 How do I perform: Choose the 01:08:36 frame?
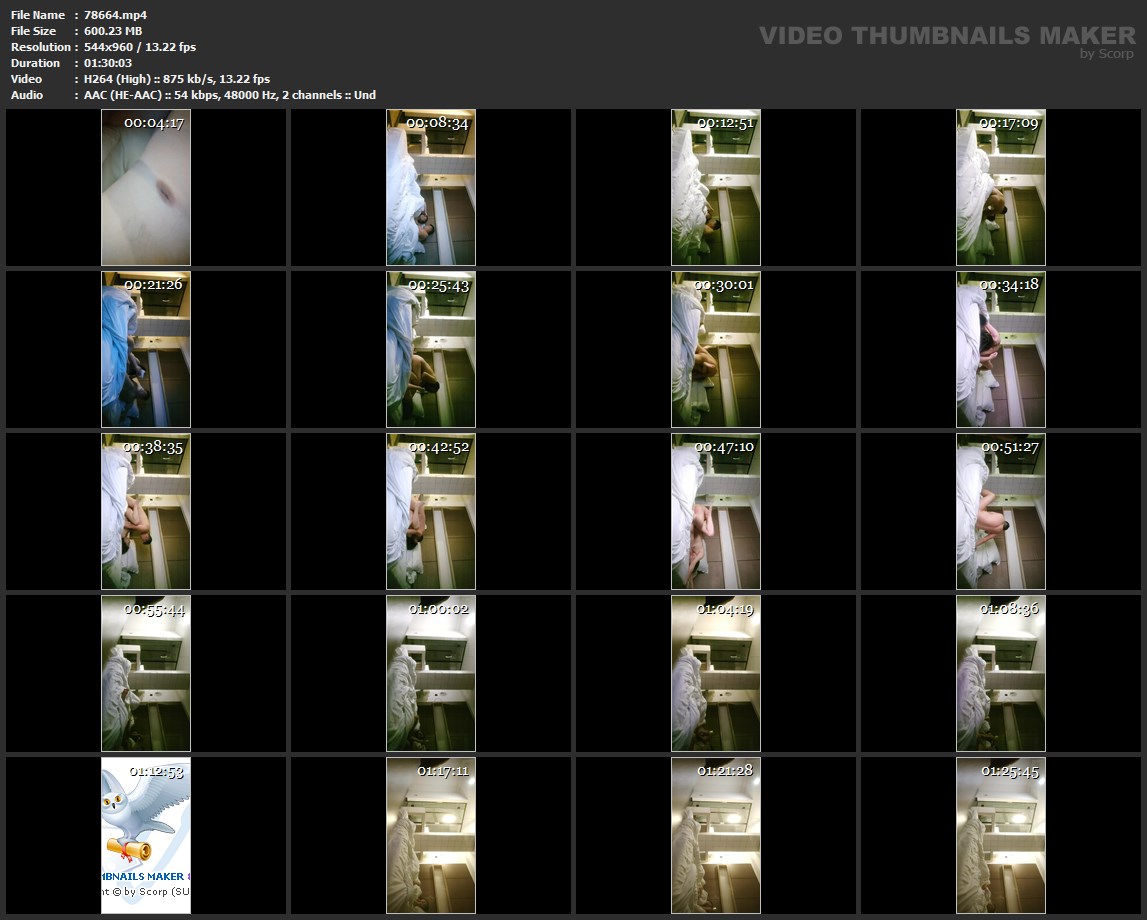tap(1001, 673)
